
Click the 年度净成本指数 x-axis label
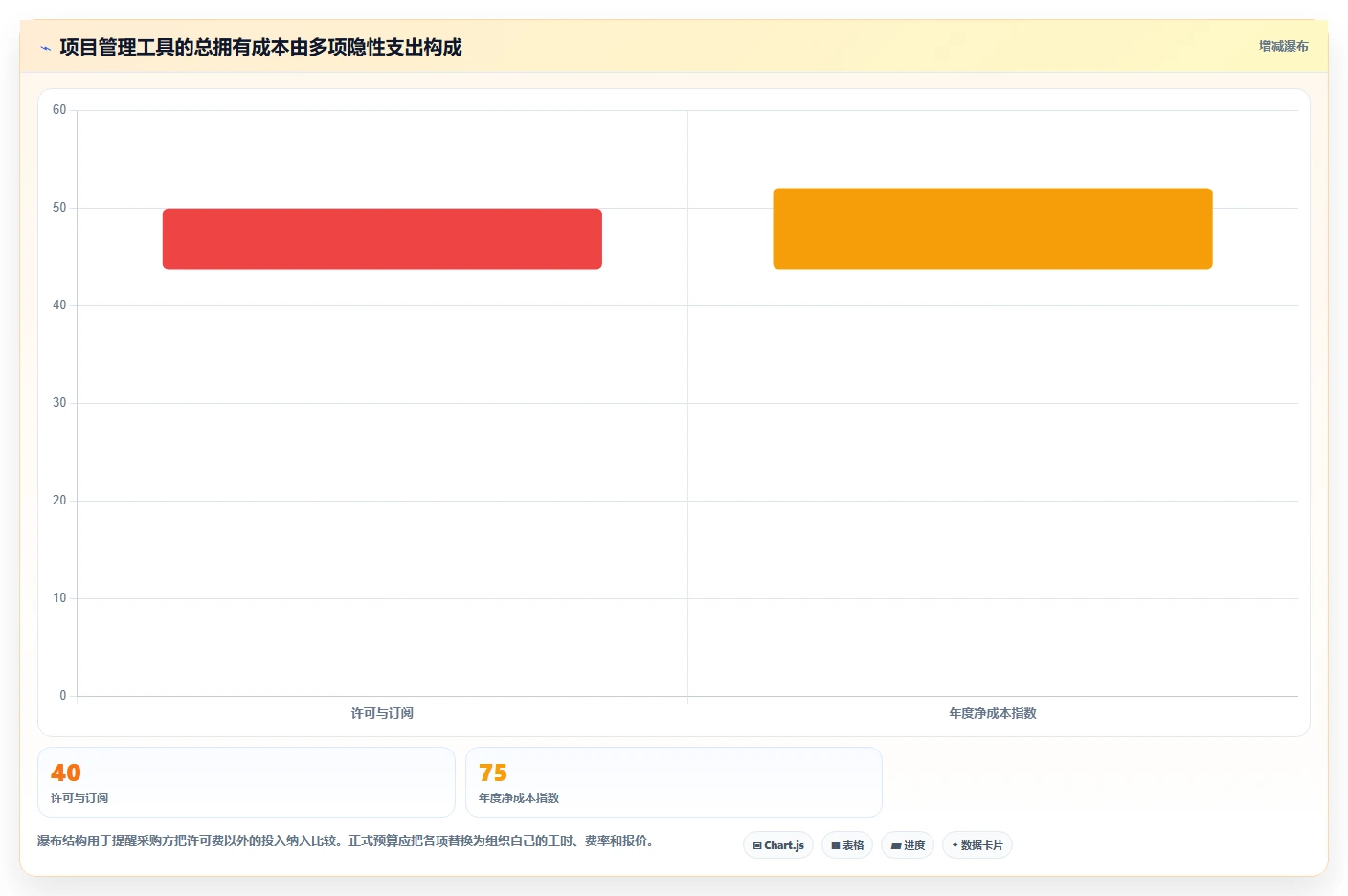[993, 713]
